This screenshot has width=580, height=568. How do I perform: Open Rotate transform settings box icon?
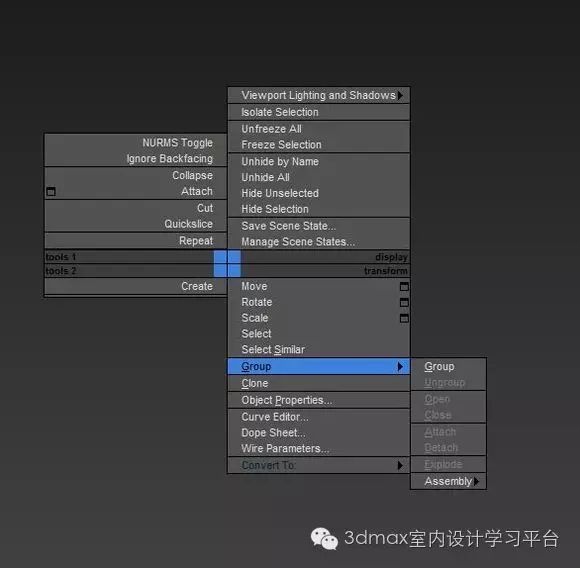(404, 302)
